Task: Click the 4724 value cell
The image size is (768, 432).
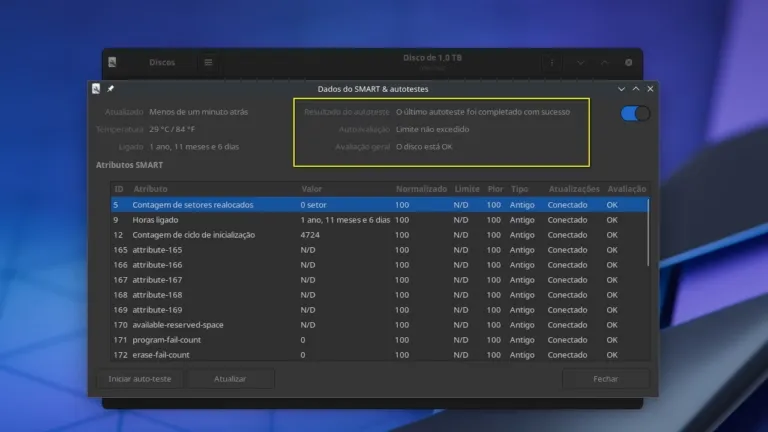Action: point(310,235)
